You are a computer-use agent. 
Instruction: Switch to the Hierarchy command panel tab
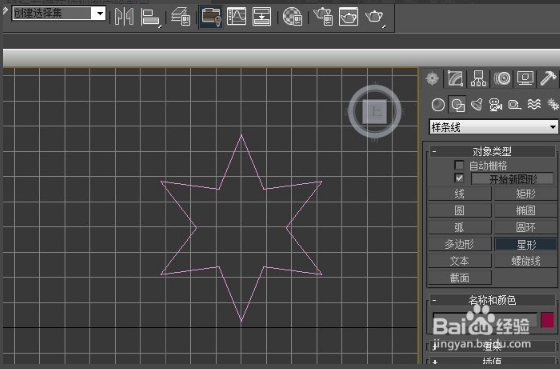click(478, 78)
